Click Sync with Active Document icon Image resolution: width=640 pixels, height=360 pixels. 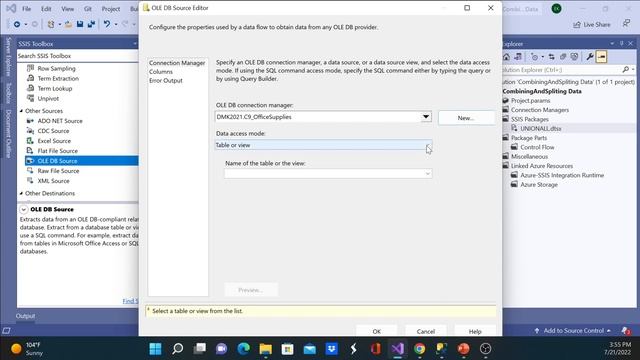pyautogui.click(x=551, y=57)
